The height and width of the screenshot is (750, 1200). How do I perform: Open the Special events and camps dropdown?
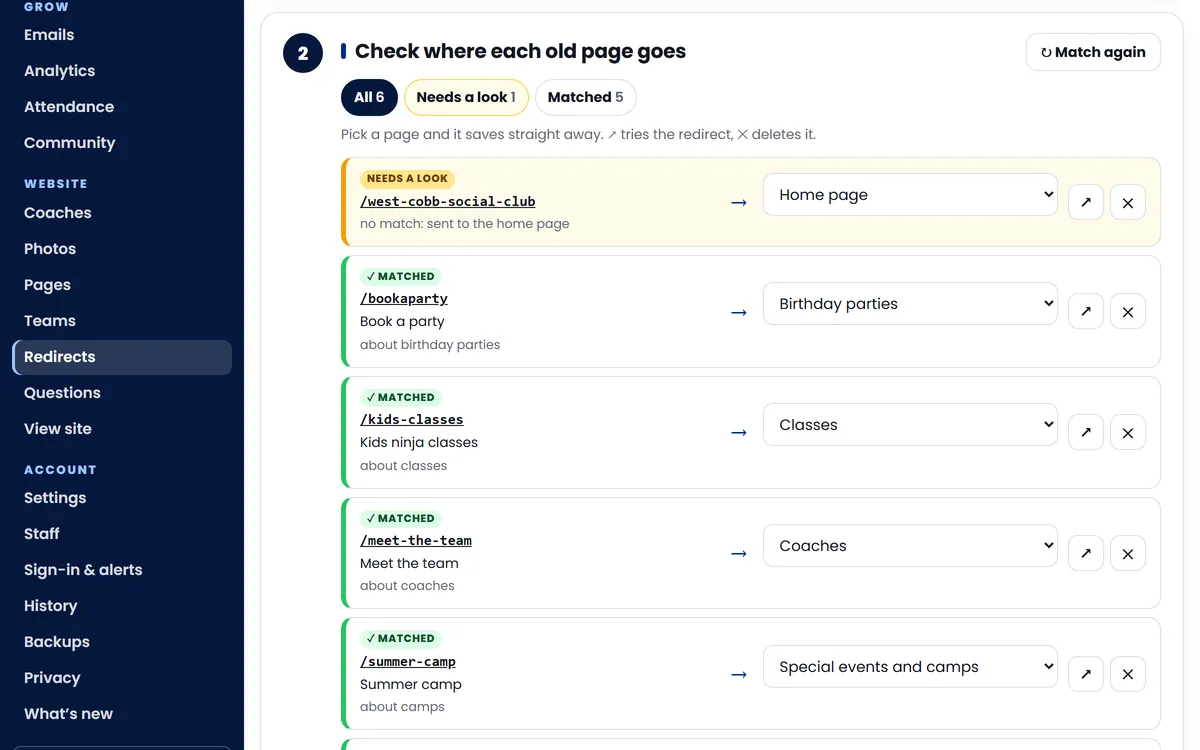[910, 667]
